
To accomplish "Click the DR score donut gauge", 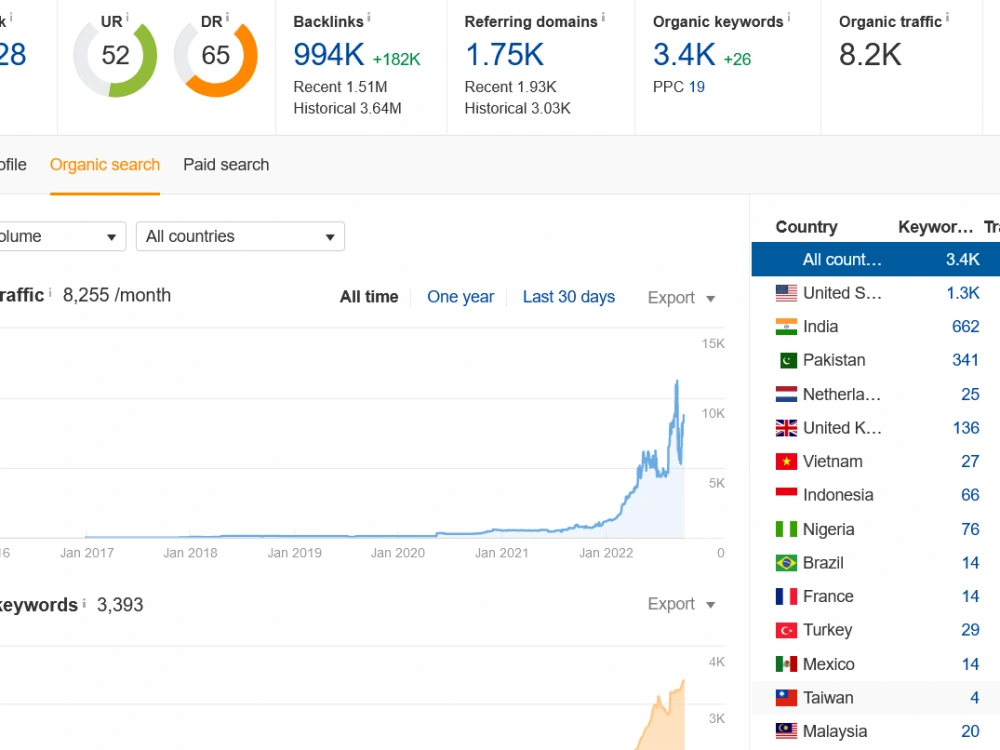I will click(x=216, y=57).
